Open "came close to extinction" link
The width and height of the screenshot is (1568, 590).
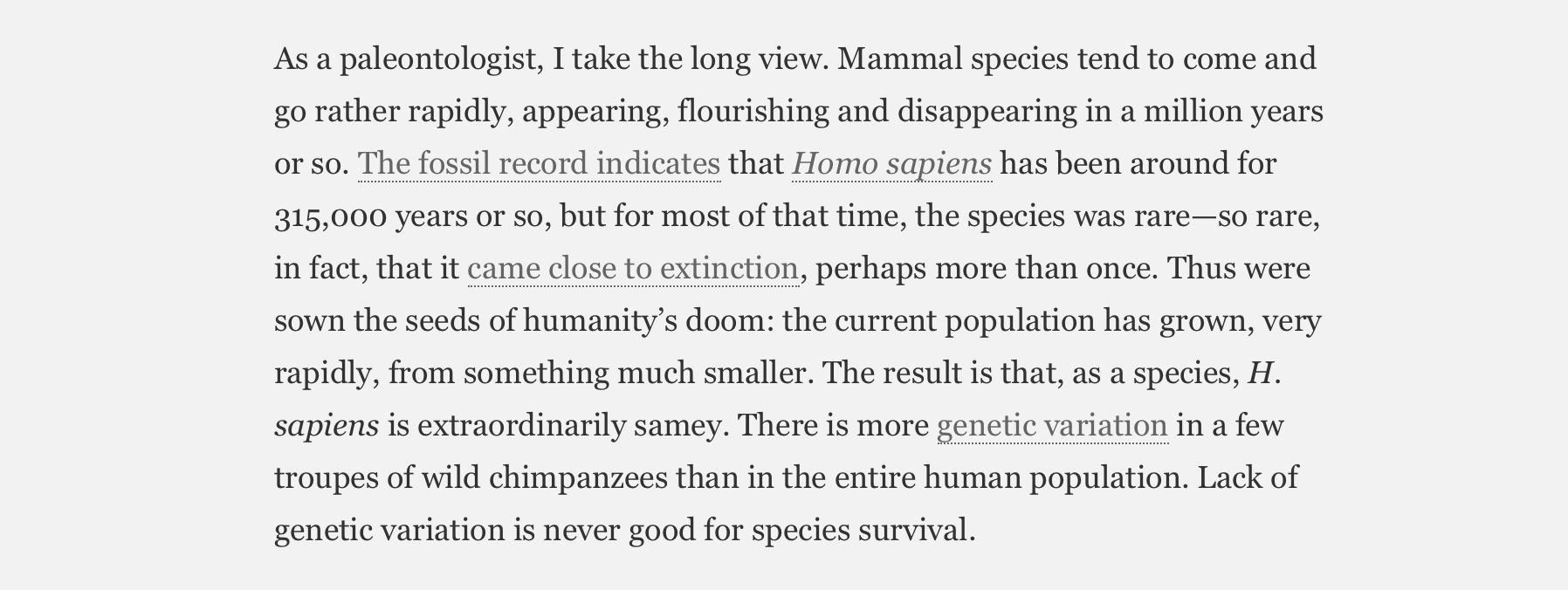(633, 269)
